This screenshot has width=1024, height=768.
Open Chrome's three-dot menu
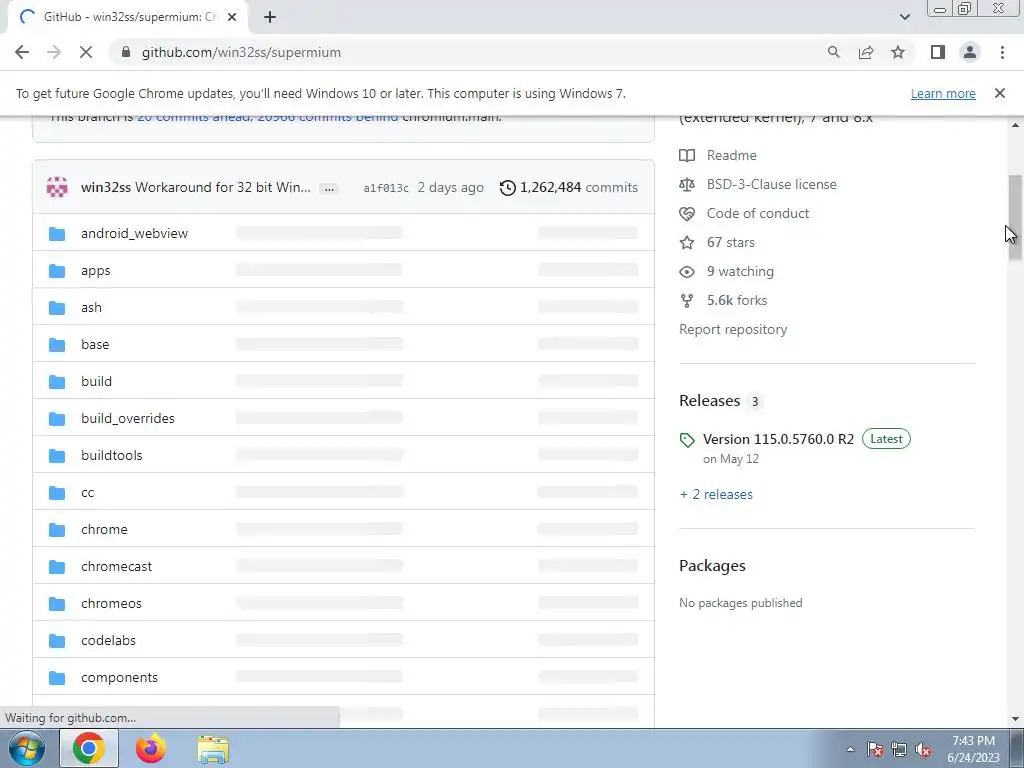1002,52
